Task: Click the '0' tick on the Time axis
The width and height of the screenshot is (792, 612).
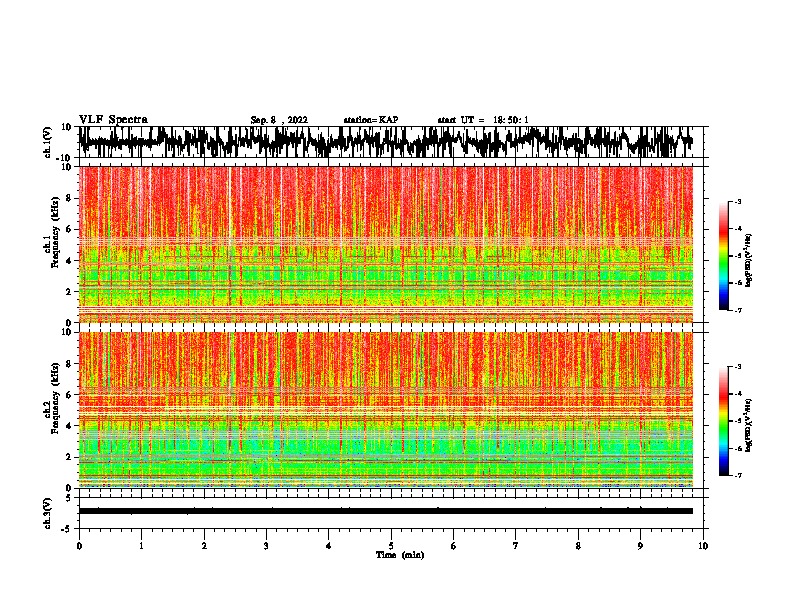Action: click(x=79, y=546)
